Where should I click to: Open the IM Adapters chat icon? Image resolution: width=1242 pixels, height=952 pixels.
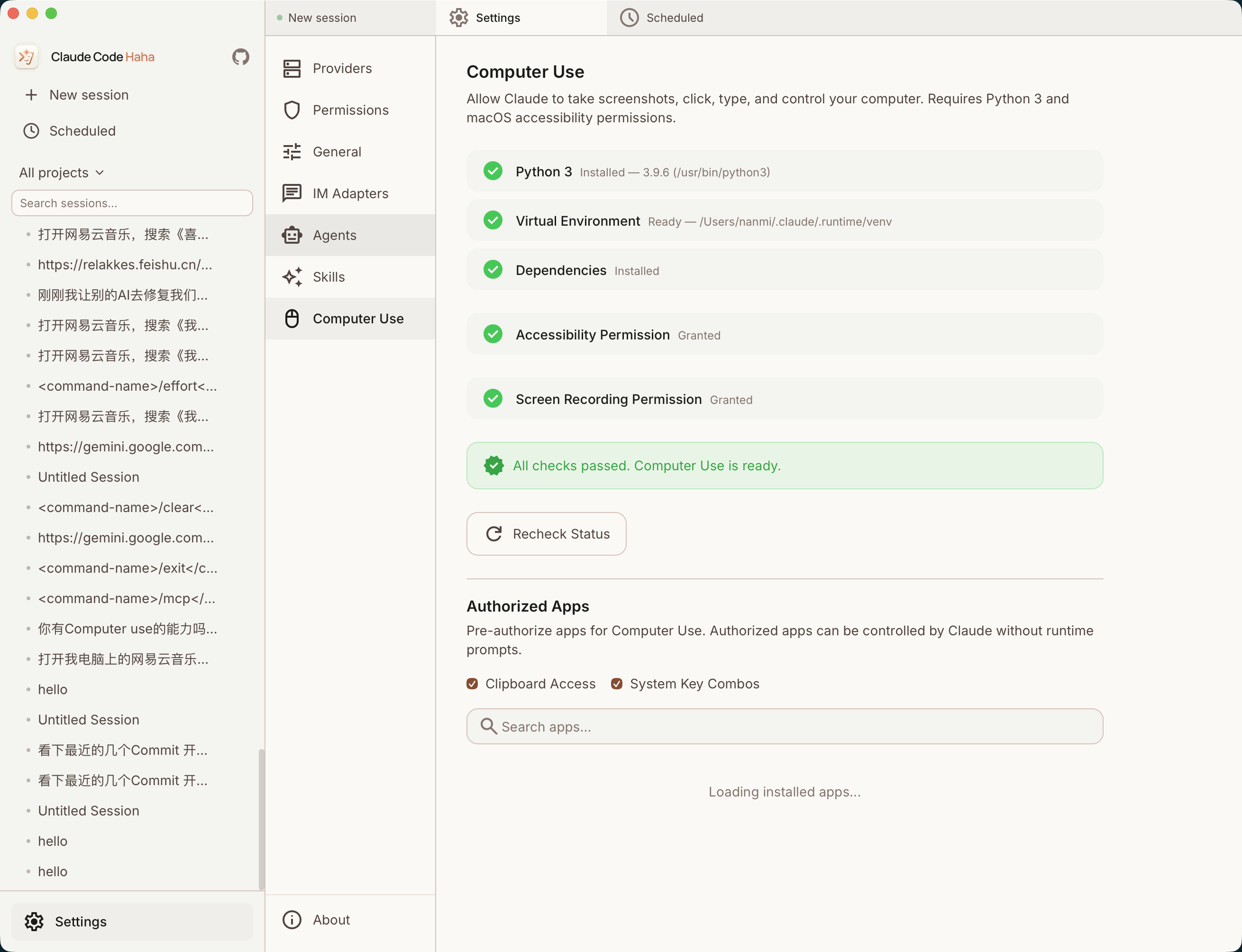click(292, 193)
